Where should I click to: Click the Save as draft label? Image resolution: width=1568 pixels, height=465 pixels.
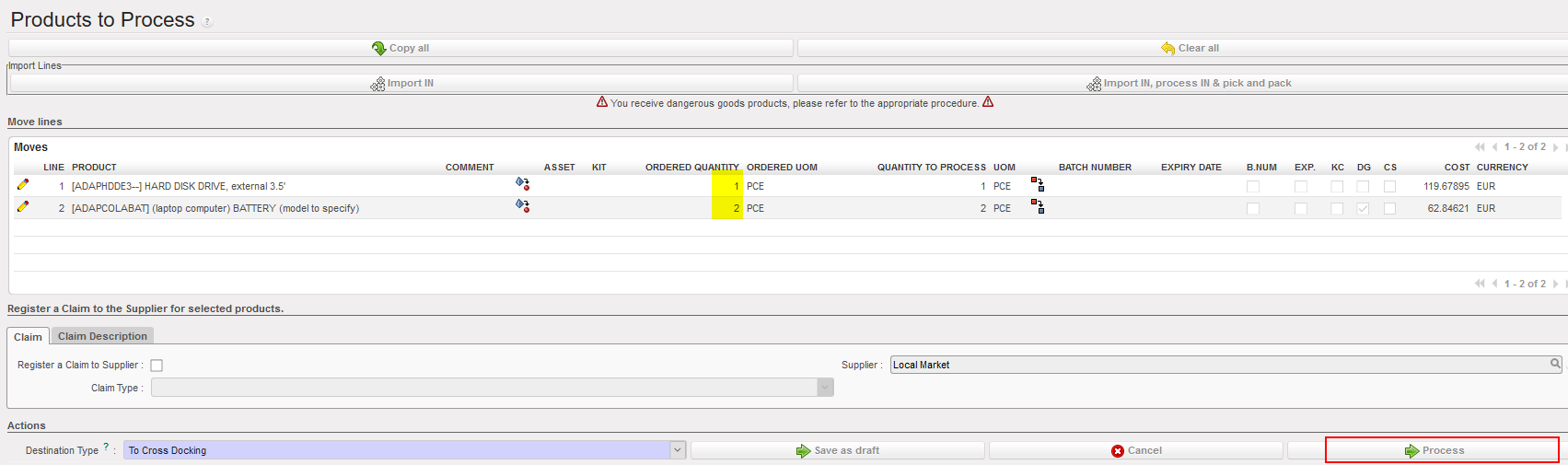[x=847, y=450]
